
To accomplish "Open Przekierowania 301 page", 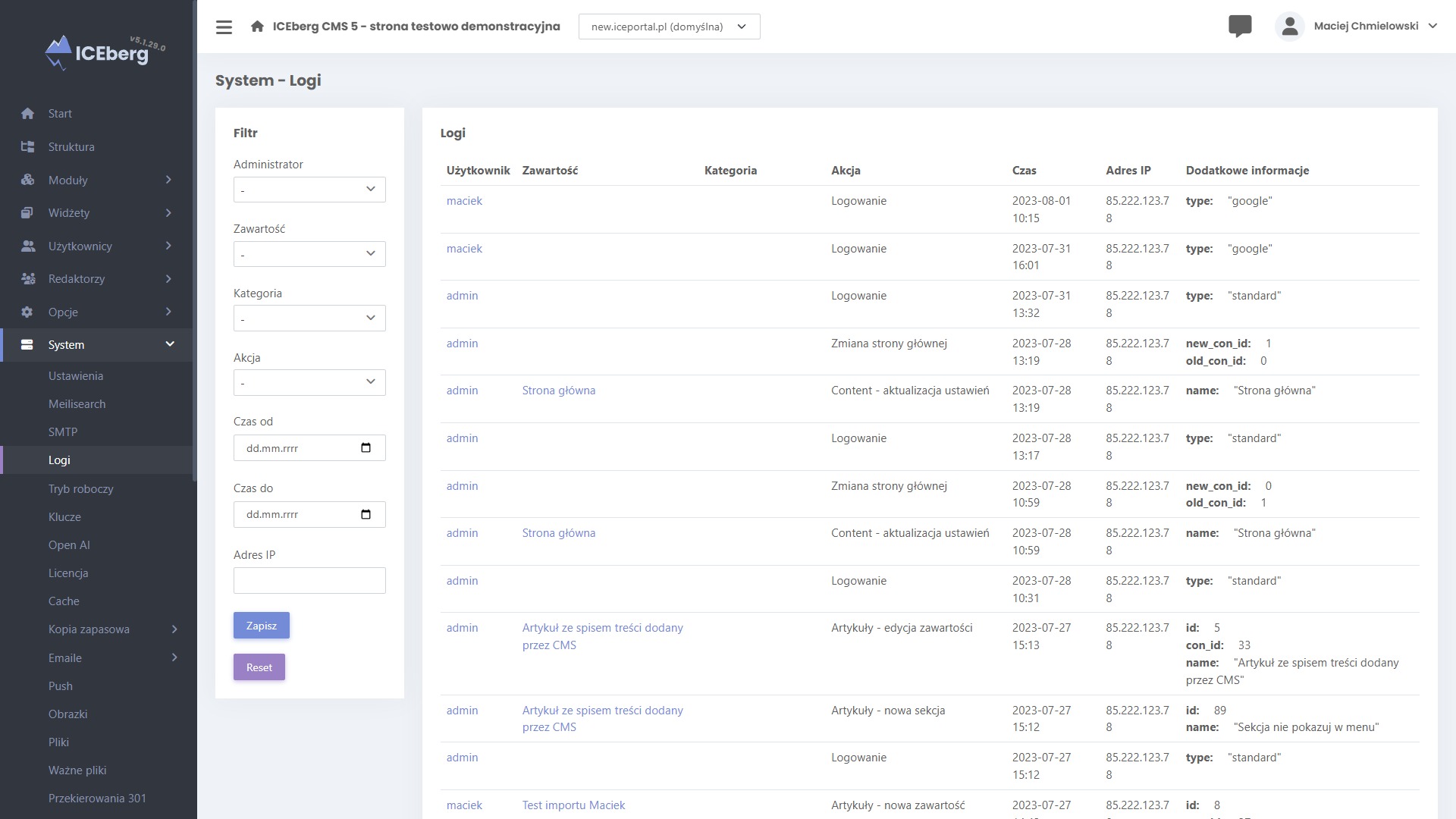I will (97, 799).
